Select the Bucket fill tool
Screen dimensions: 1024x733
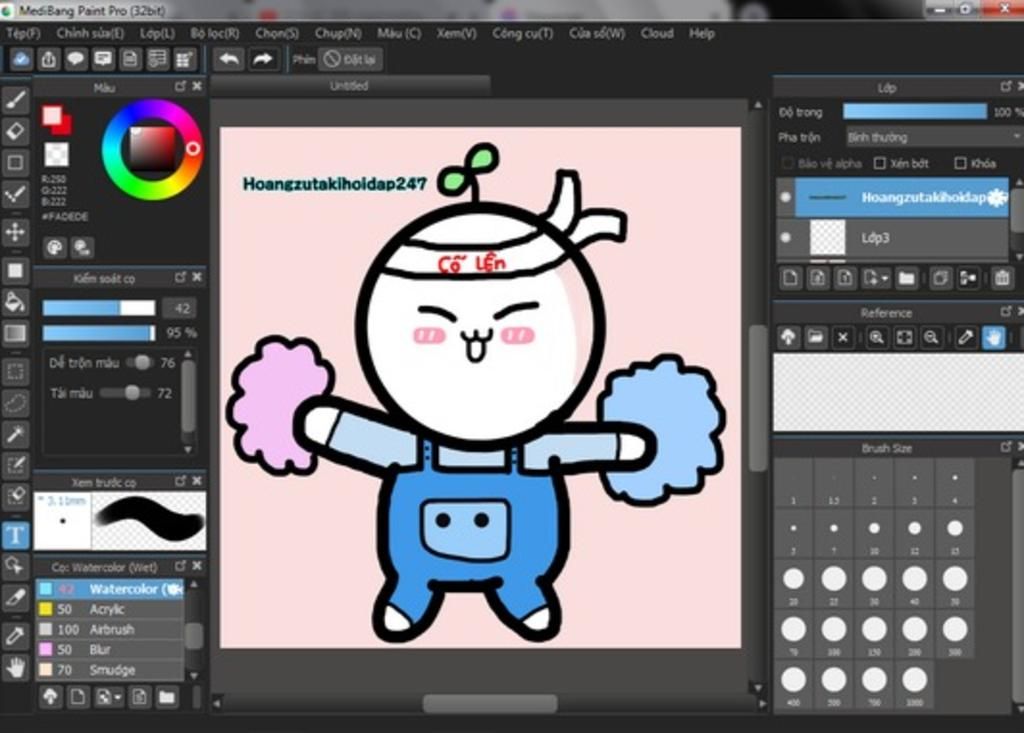point(16,302)
